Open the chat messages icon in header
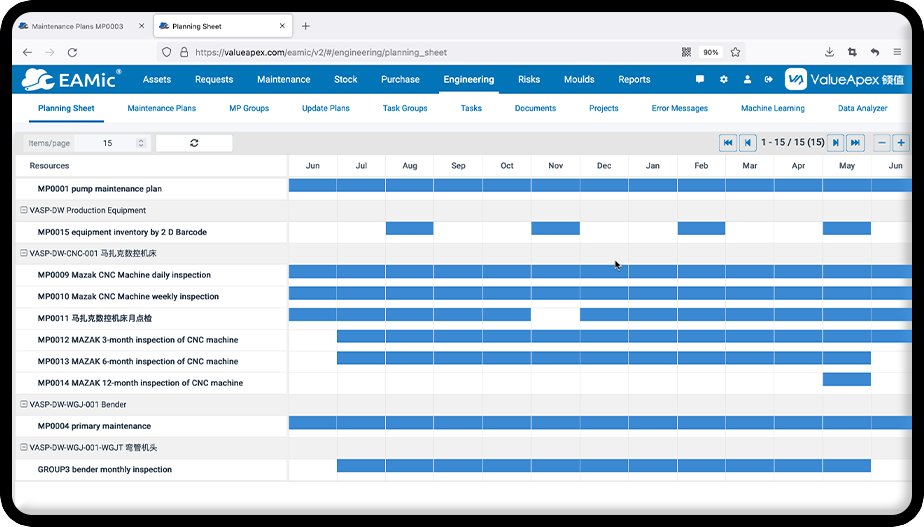The width and height of the screenshot is (924, 527). (700, 80)
